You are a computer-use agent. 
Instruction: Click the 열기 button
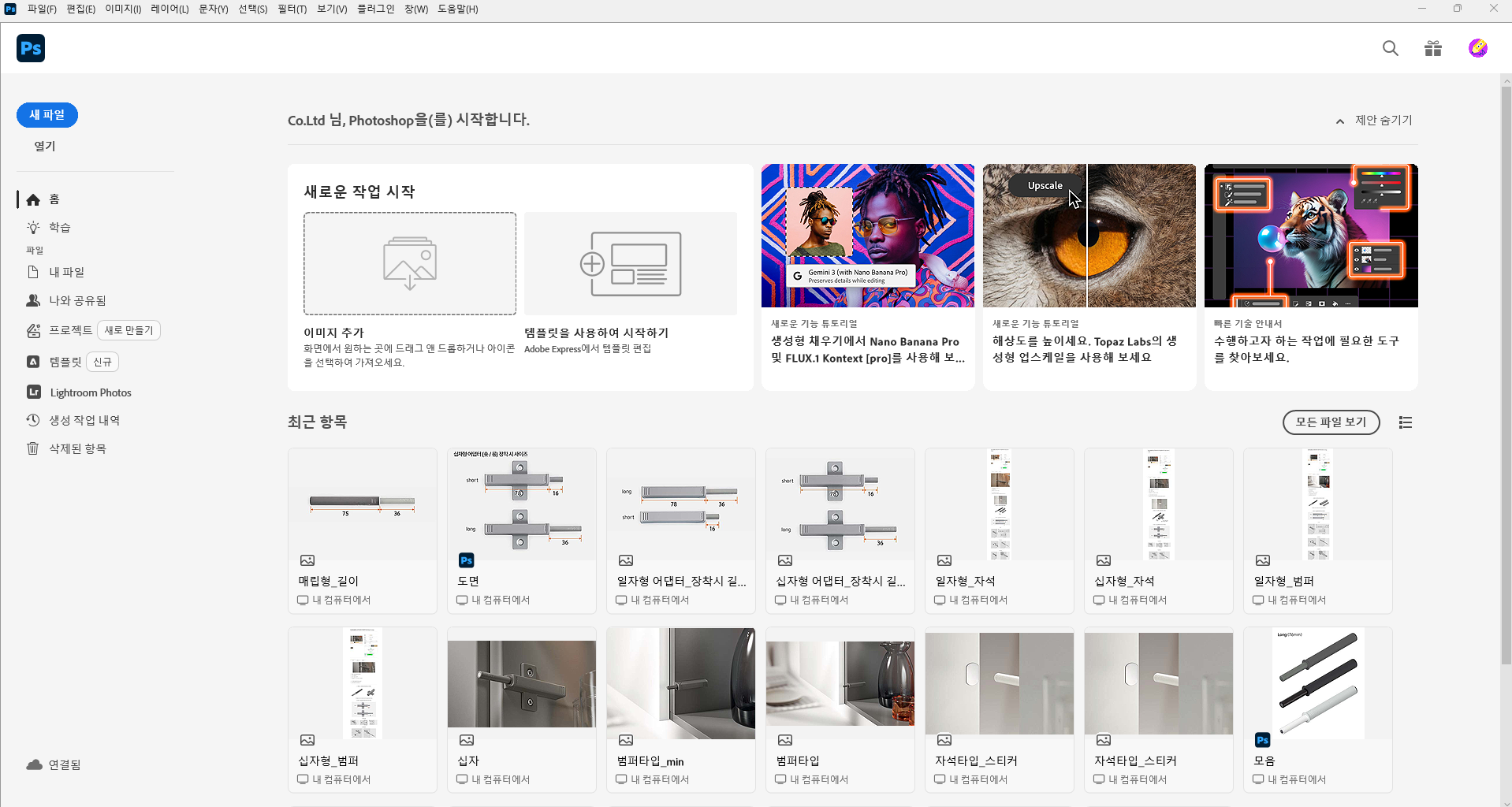pyautogui.click(x=45, y=146)
